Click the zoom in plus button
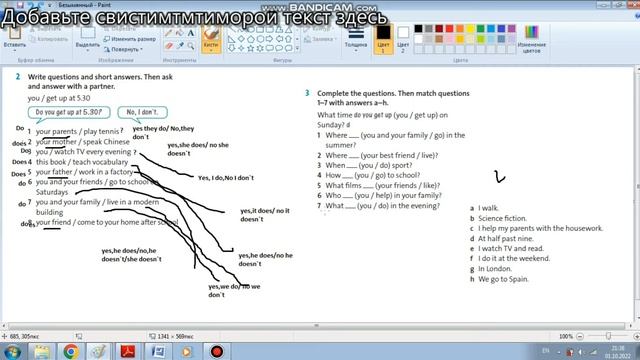Image resolution: width=640 pixels, height=360 pixels. click(636, 336)
